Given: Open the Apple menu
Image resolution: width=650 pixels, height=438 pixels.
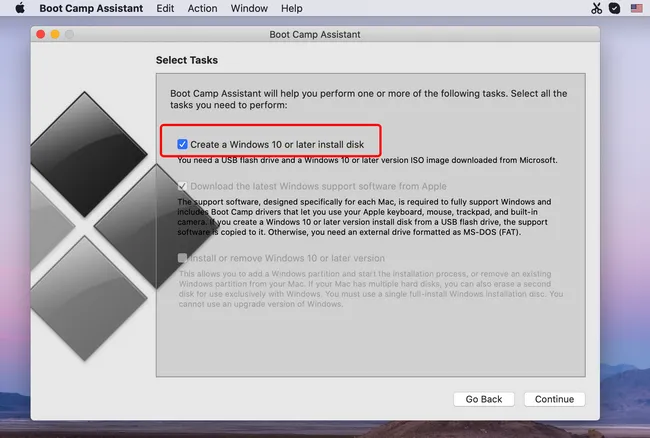Looking at the screenshot, I should click(19, 8).
